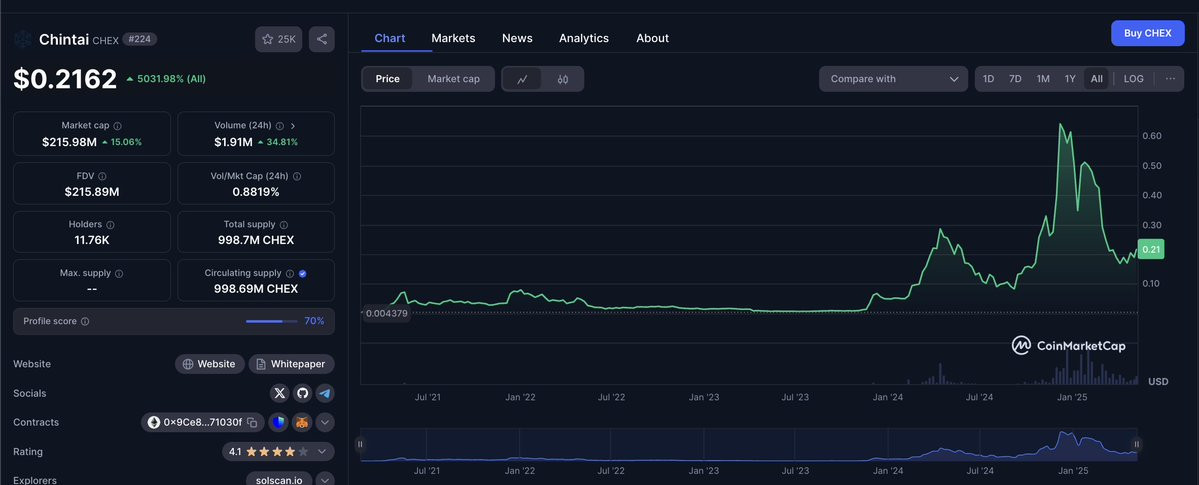Click the 0.8819% Vol/Mkt Cap value

click(256, 192)
